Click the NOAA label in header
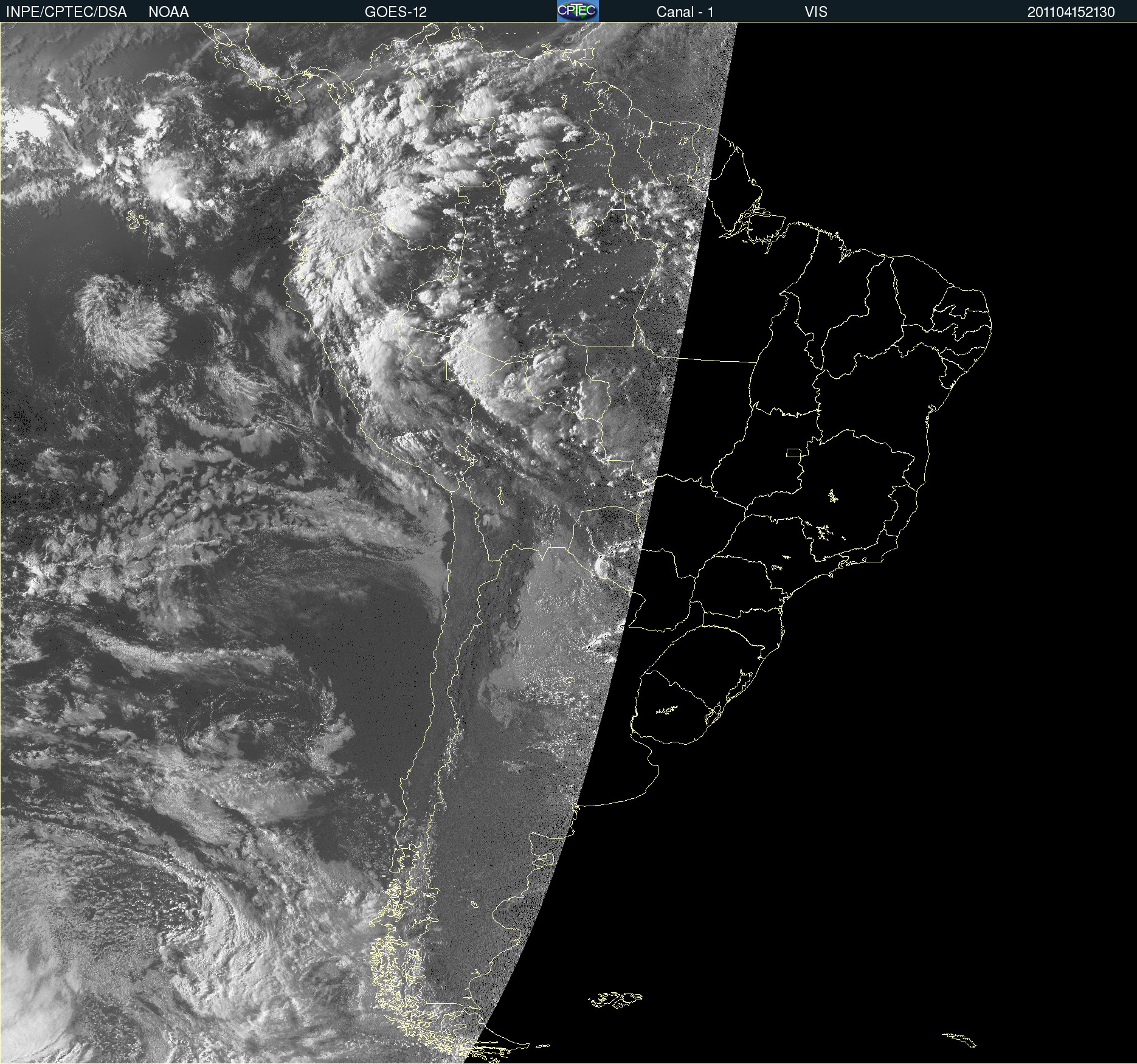 pyautogui.click(x=168, y=12)
